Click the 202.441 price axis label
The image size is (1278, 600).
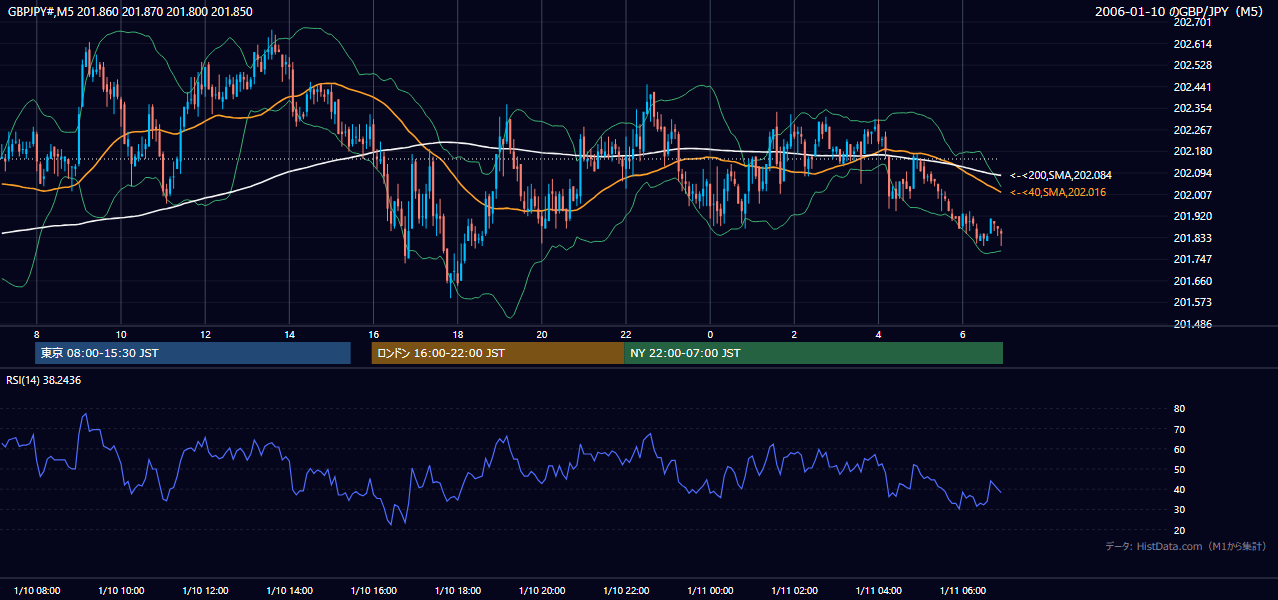(x=1193, y=87)
